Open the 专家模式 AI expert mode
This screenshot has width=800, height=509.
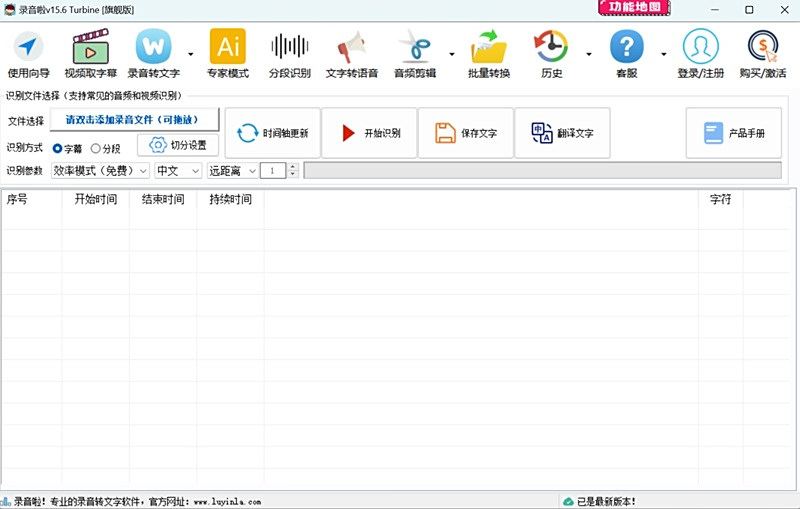[227, 54]
